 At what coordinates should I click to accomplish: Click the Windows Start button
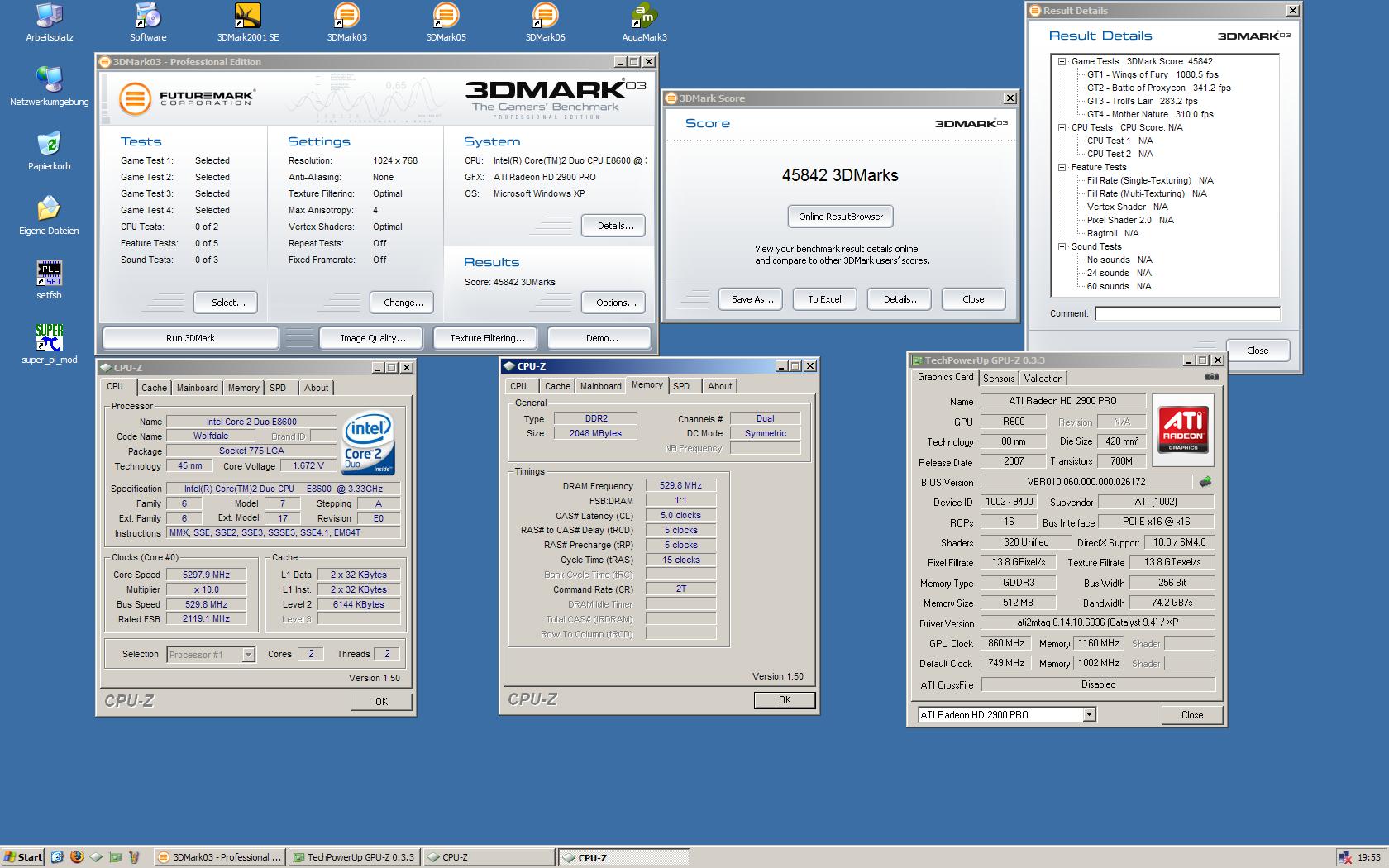tap(22, 857)
